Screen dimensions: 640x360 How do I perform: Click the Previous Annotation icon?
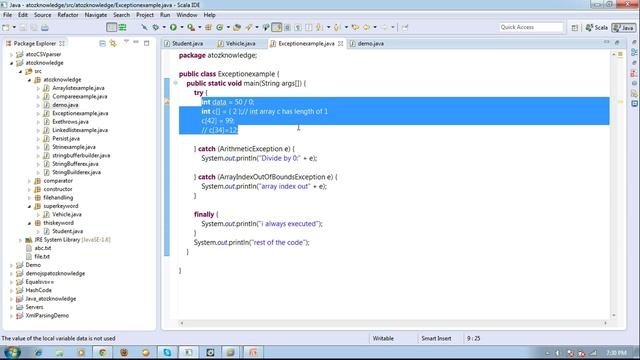click(x=337, y=27)
